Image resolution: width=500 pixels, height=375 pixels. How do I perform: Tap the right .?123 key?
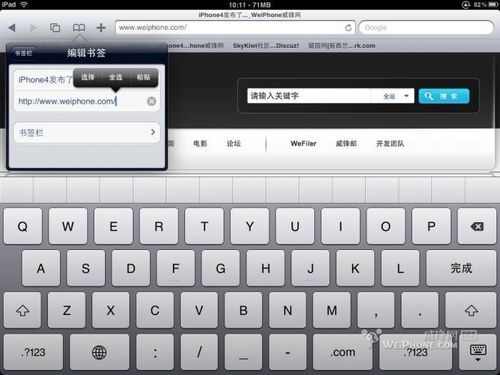pos(415,352)
